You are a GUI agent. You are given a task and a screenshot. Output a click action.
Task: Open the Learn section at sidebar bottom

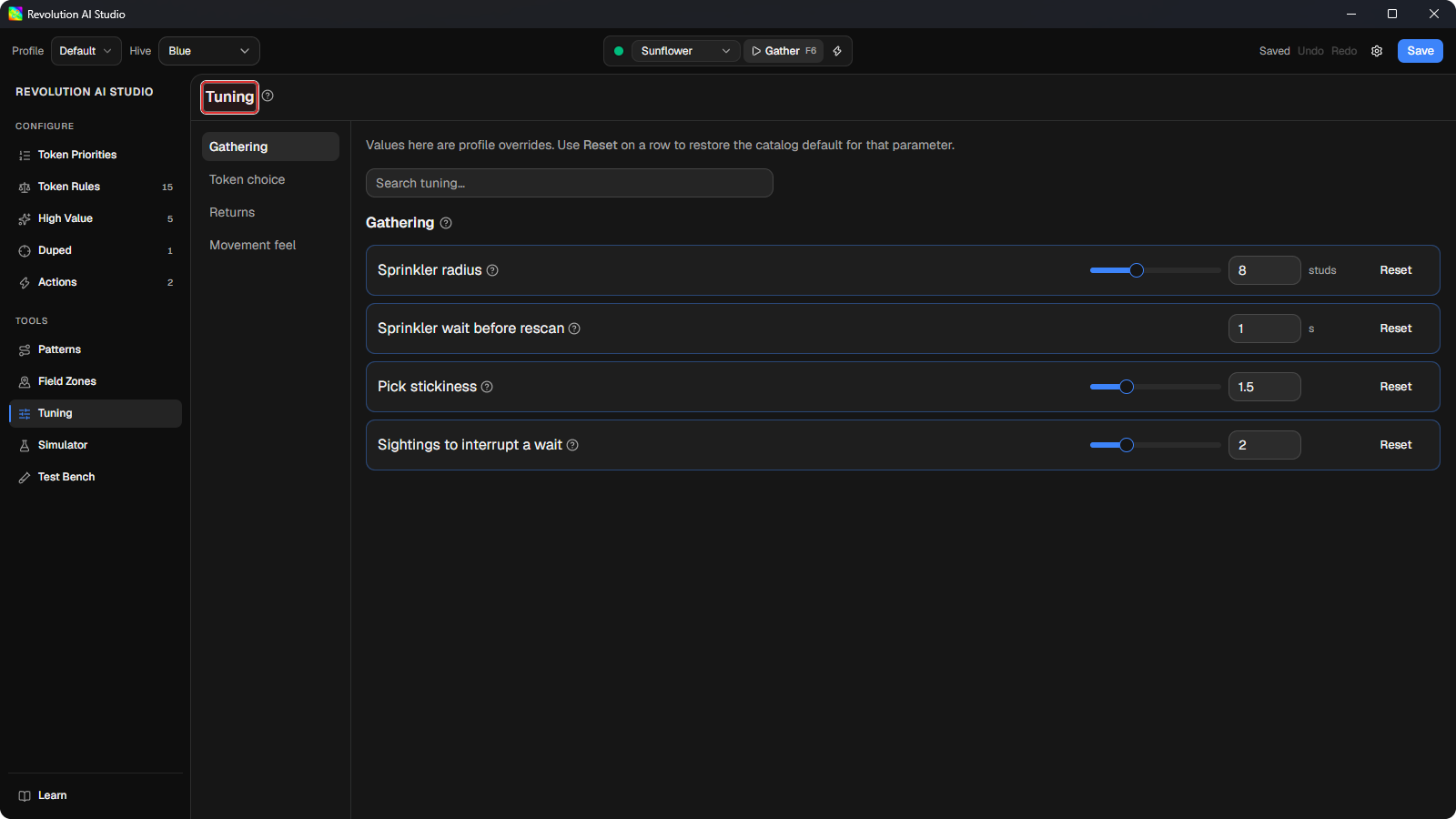click(x=96, y=795)
